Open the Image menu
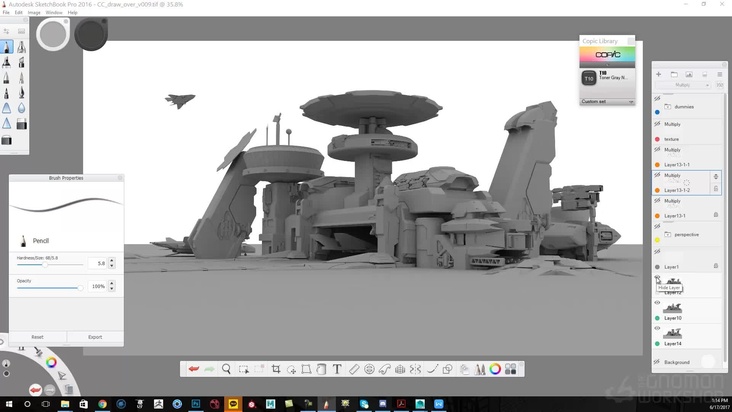Screen dimensions: 732x412 (x=35, y=12)
